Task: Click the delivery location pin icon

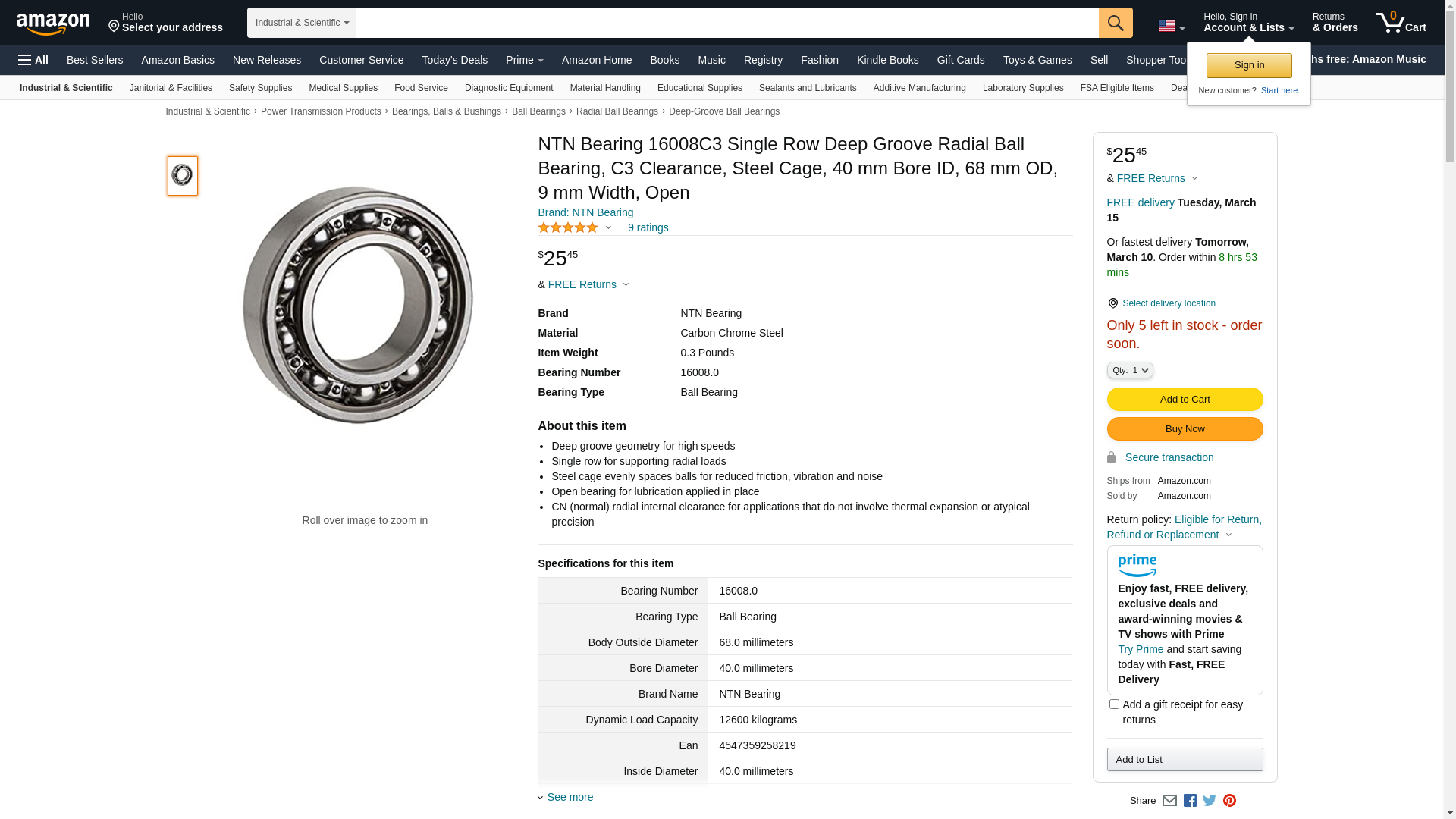Action: [1112, 303]
